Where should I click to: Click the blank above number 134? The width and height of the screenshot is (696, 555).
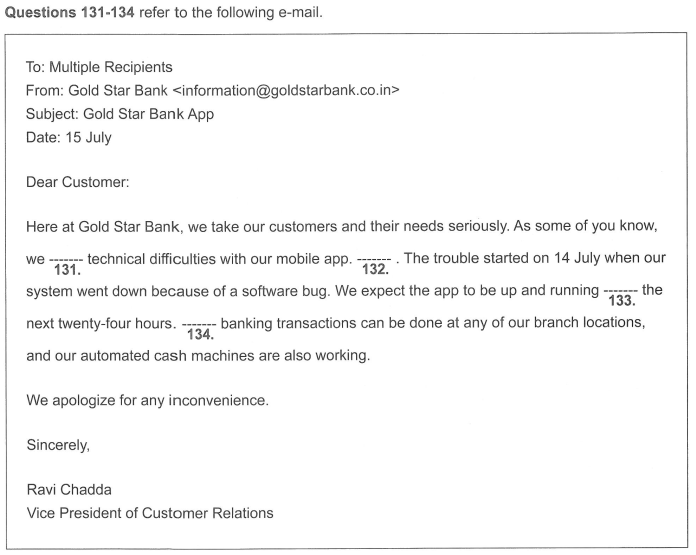click(x=199, y=324)
